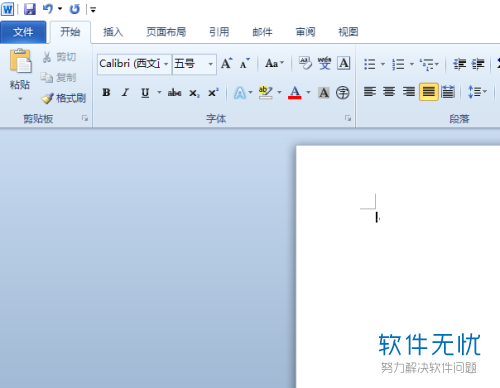Toggle Bold formatting
Viewport: 500px width, 388px height.
[106, 92]
